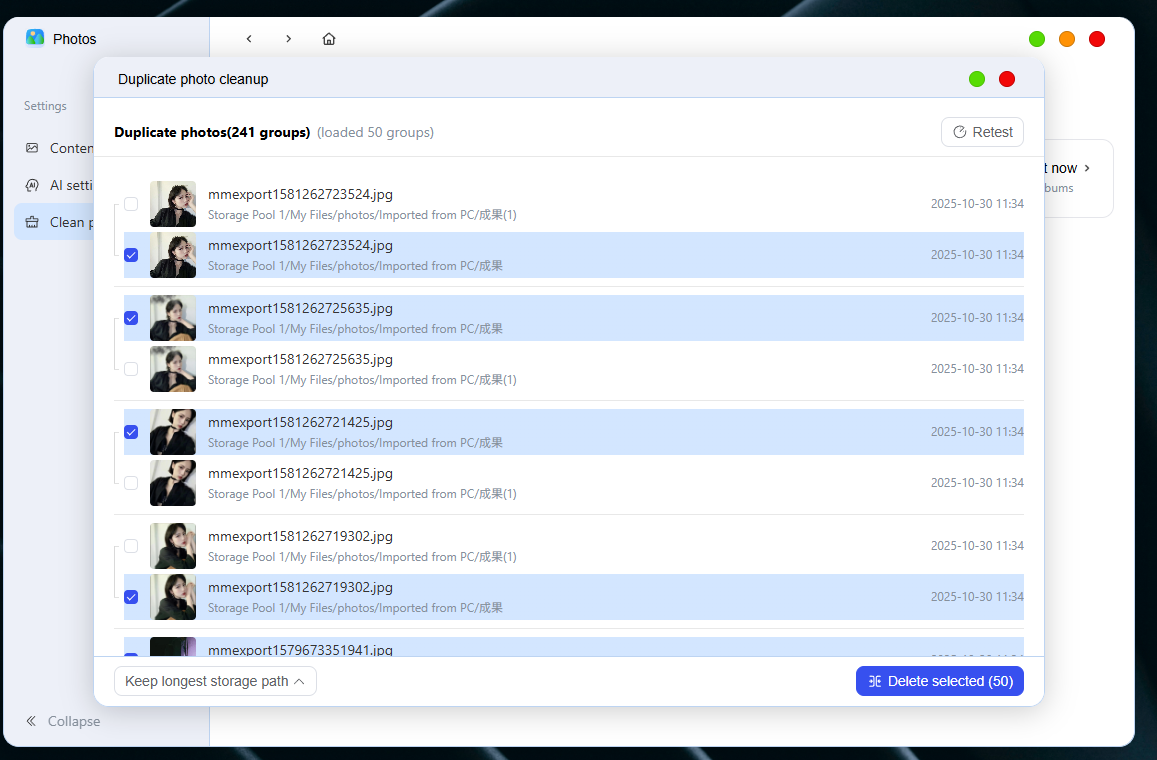Click the 'Duplicate photos(241 groups)' heading
The width and height of the screenshot is (1157, 760).
click(212, 133)
